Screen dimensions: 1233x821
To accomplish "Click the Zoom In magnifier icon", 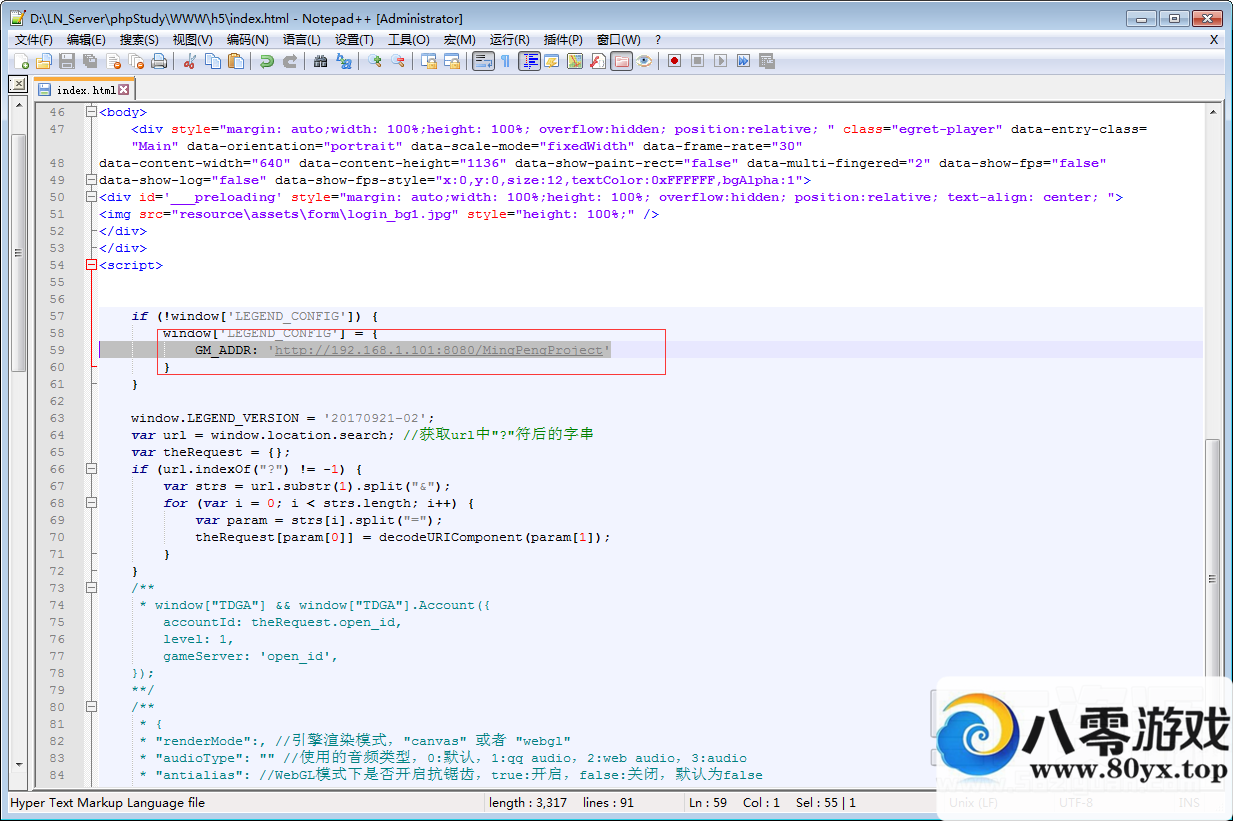I will (x=375, y=61).
